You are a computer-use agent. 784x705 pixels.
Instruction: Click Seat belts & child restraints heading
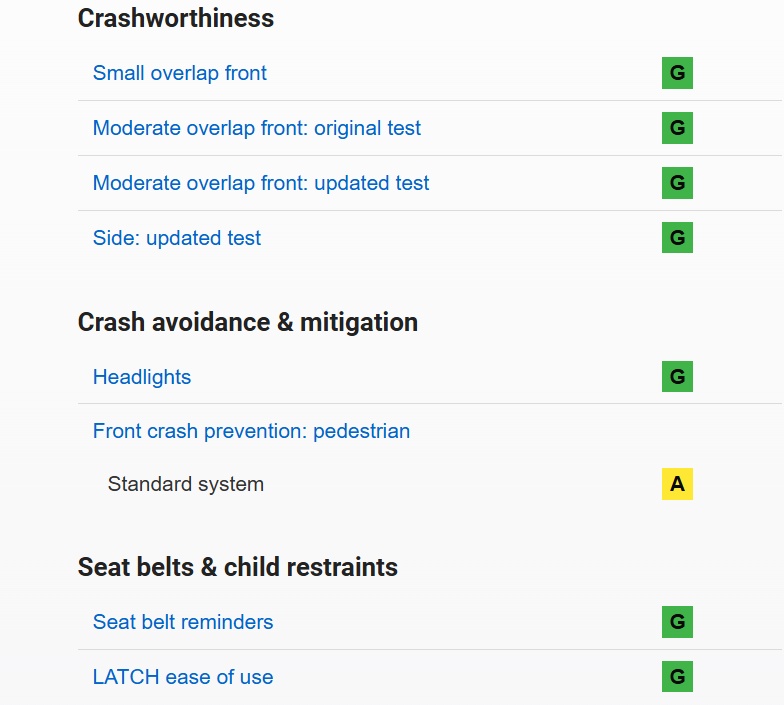tap(238, 567)
